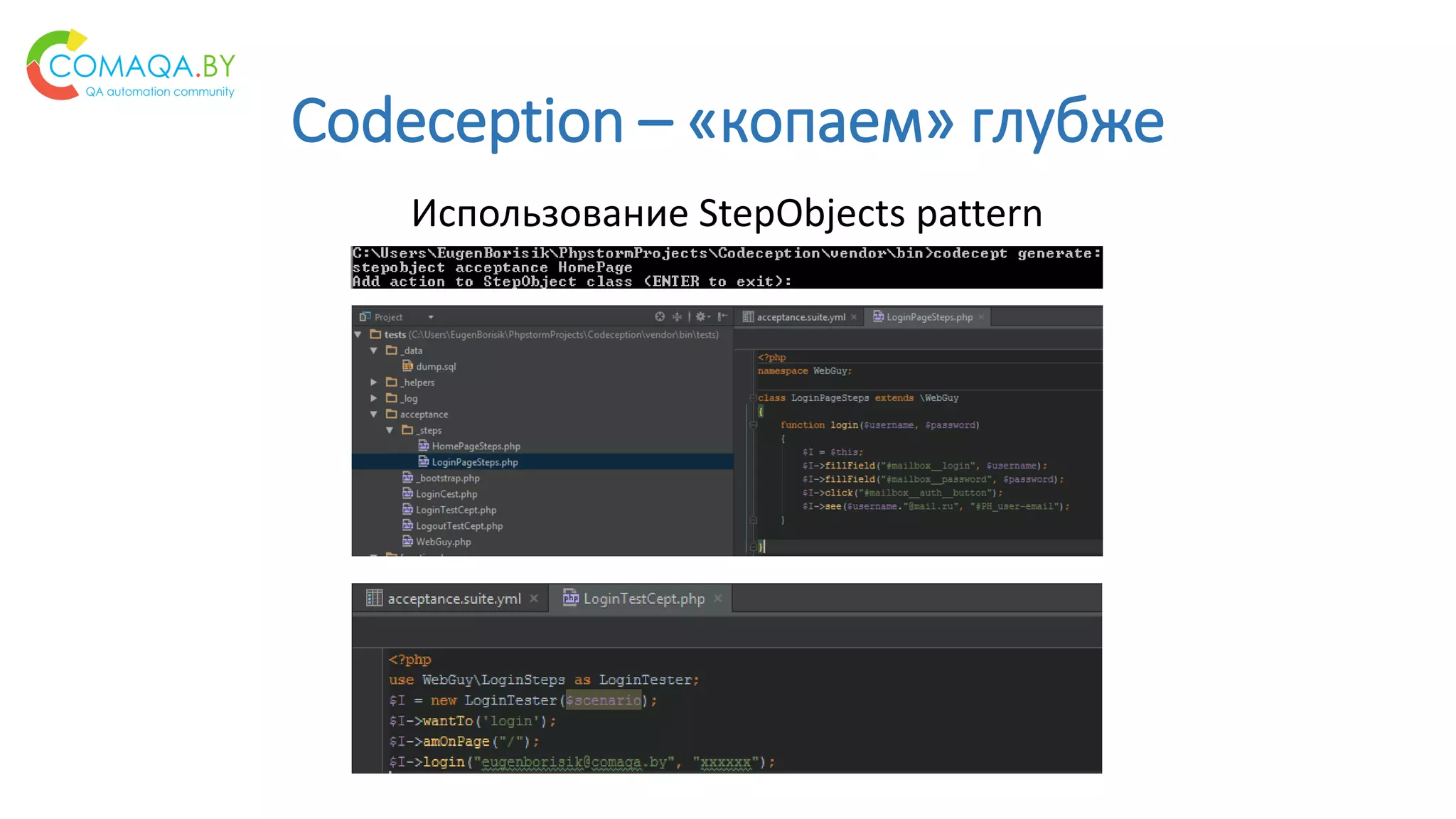Click the PHP icon of LoginTestCept.php in tree
1456x819 pixels.
click(407, 509)
